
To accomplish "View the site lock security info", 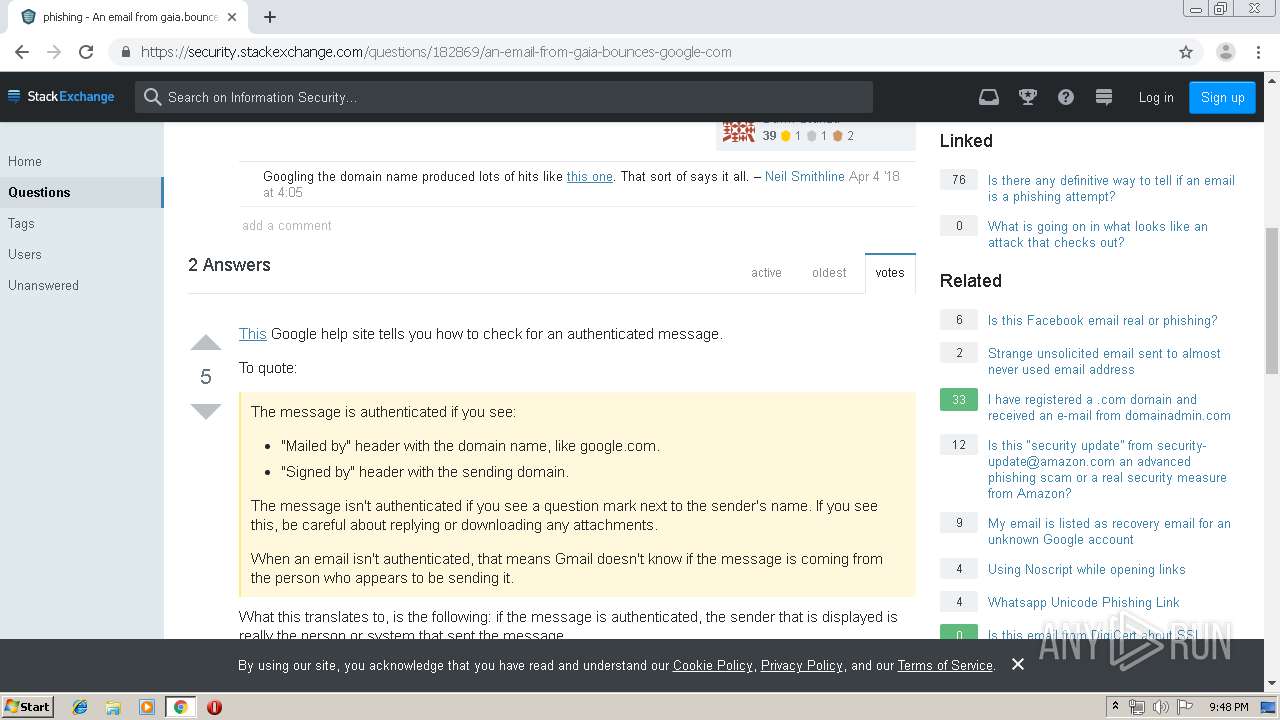I will (125, 52).
